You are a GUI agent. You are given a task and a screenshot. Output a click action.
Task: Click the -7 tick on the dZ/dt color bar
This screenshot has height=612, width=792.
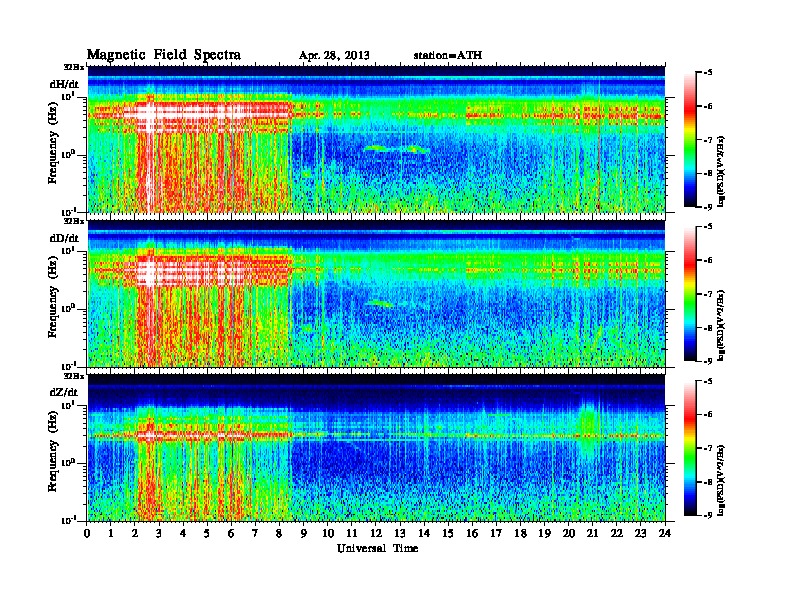(x=708, y=448)
